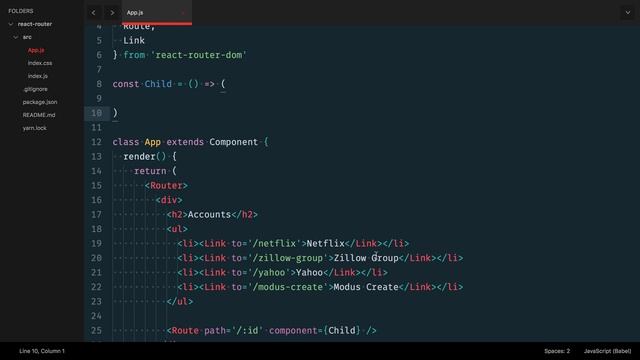Click line number 25 in the gutter

tap(96, 330)
